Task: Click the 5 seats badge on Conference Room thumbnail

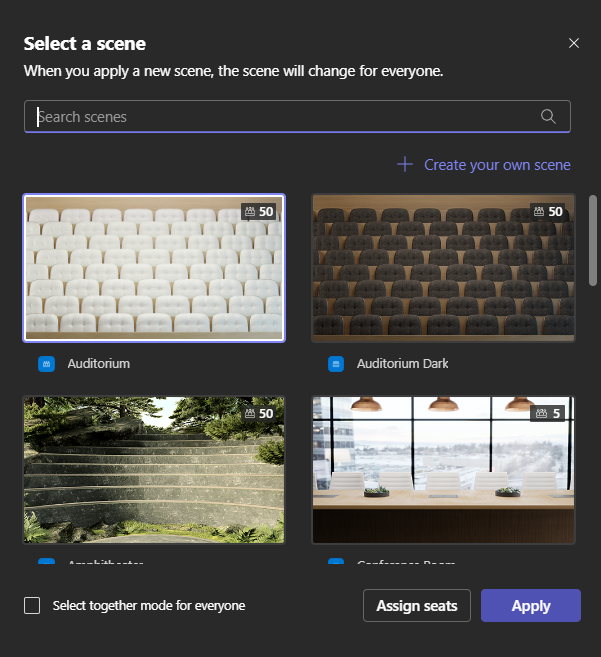Action: 547,414
